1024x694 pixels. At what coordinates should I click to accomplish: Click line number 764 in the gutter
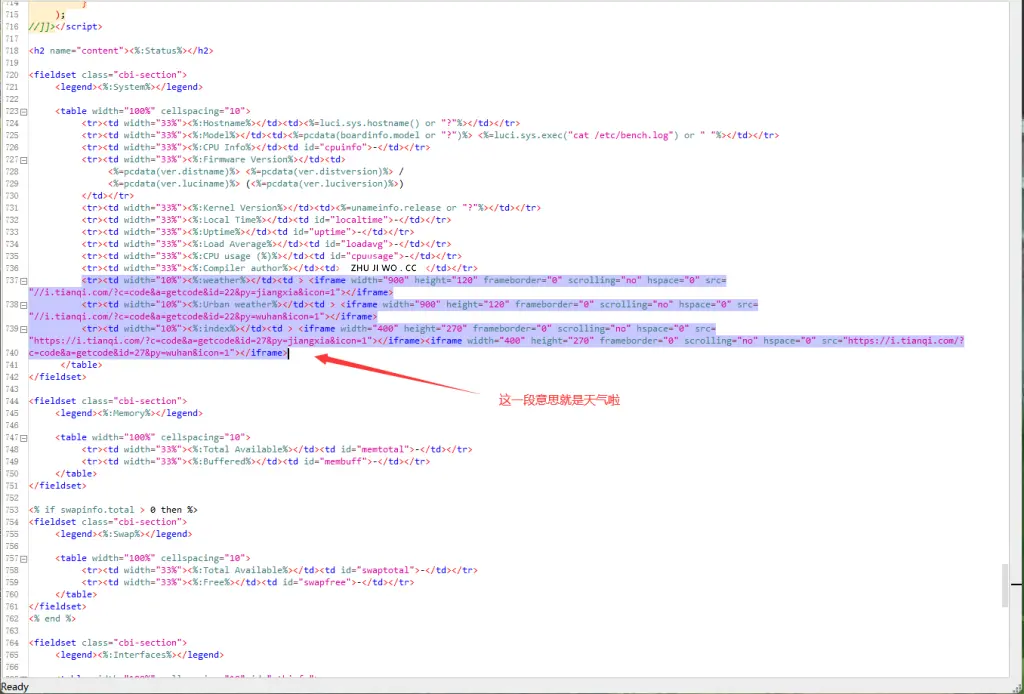(12, 643)
